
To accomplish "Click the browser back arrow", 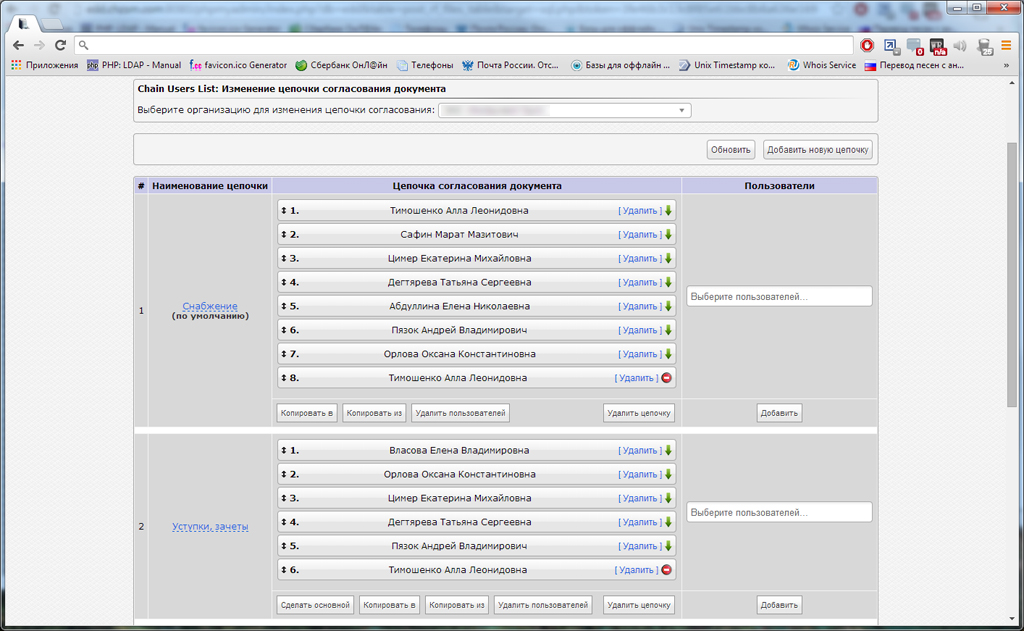I will coord(18,45).
